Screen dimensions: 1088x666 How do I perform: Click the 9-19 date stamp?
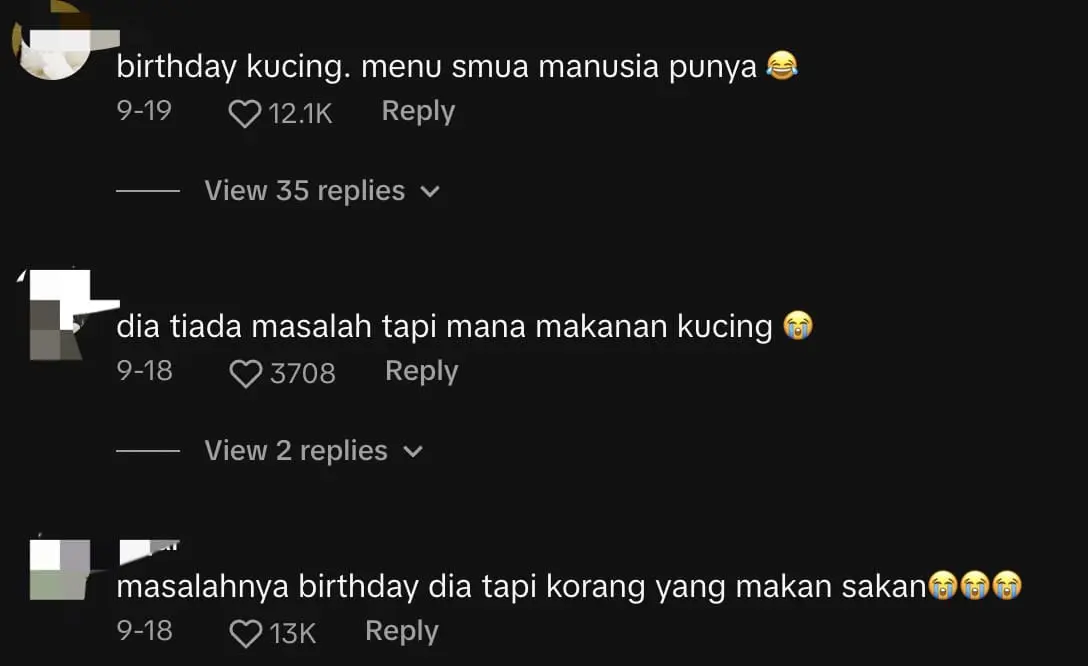coord(144,111)
